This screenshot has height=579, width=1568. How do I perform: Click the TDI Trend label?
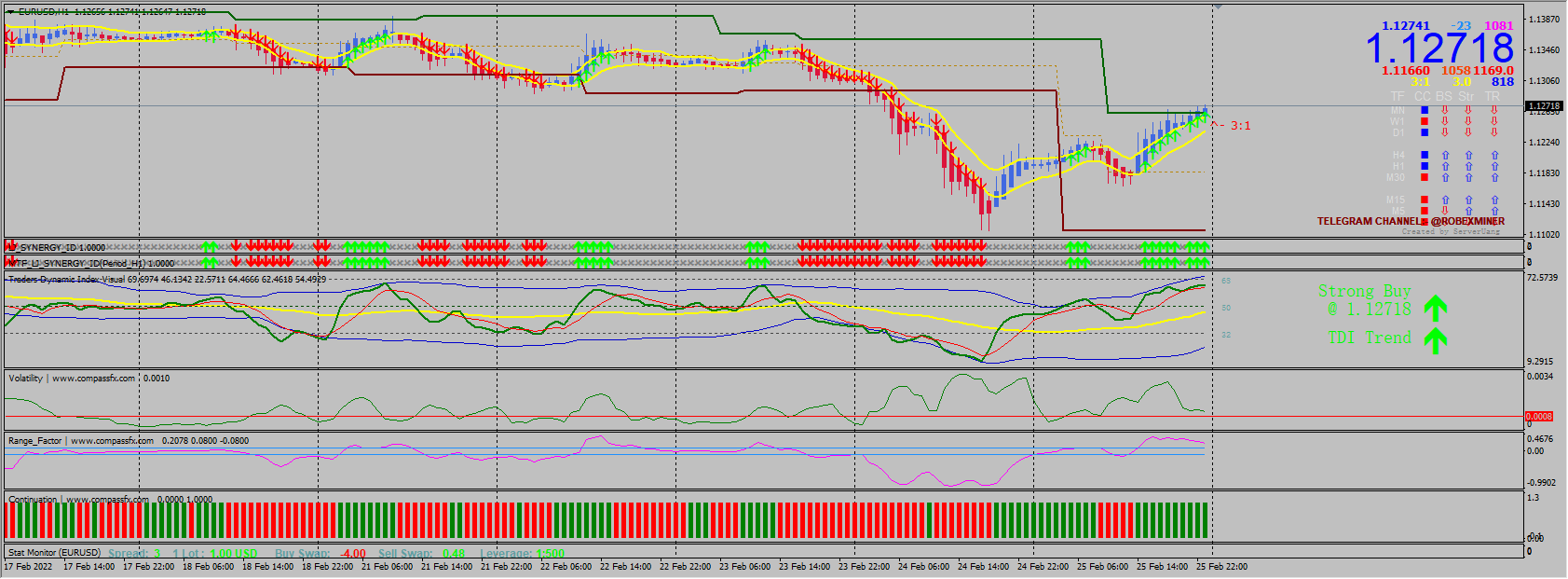click(1370, 338)
